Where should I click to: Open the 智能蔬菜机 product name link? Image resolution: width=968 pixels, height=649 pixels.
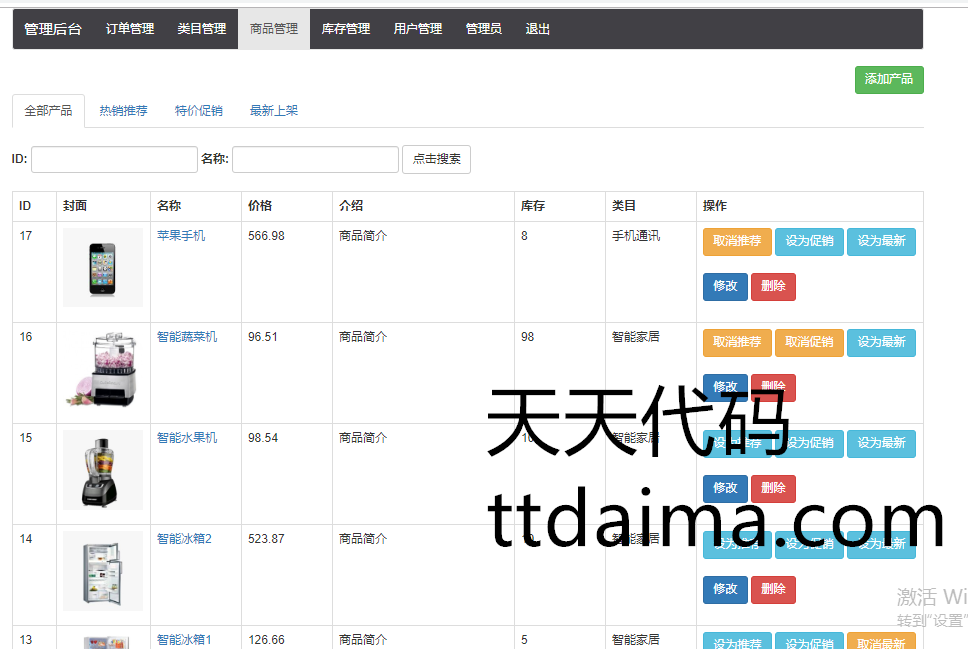187,337
